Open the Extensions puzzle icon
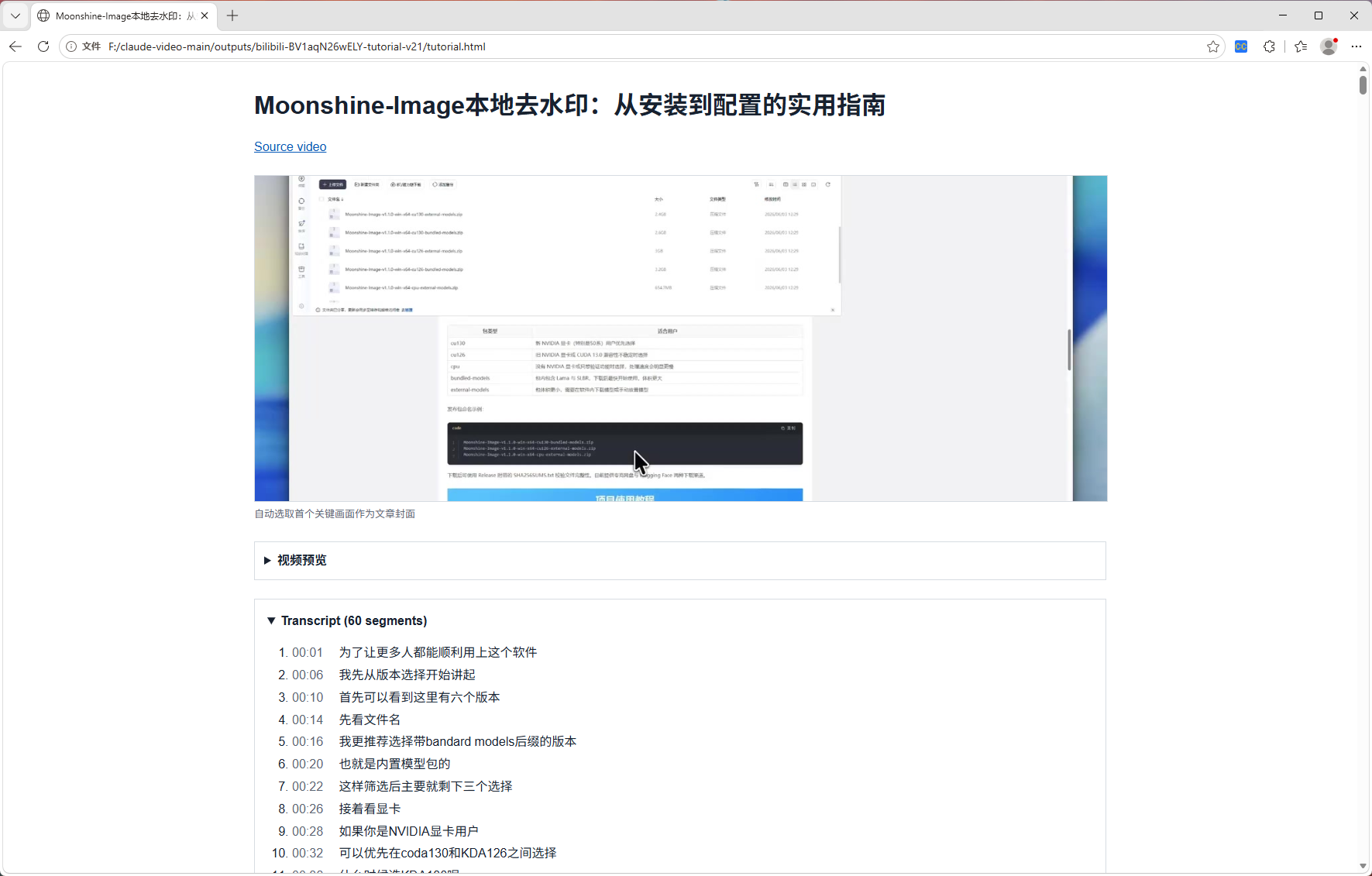Screen dimensions: 1372x876 (1269, 46)
